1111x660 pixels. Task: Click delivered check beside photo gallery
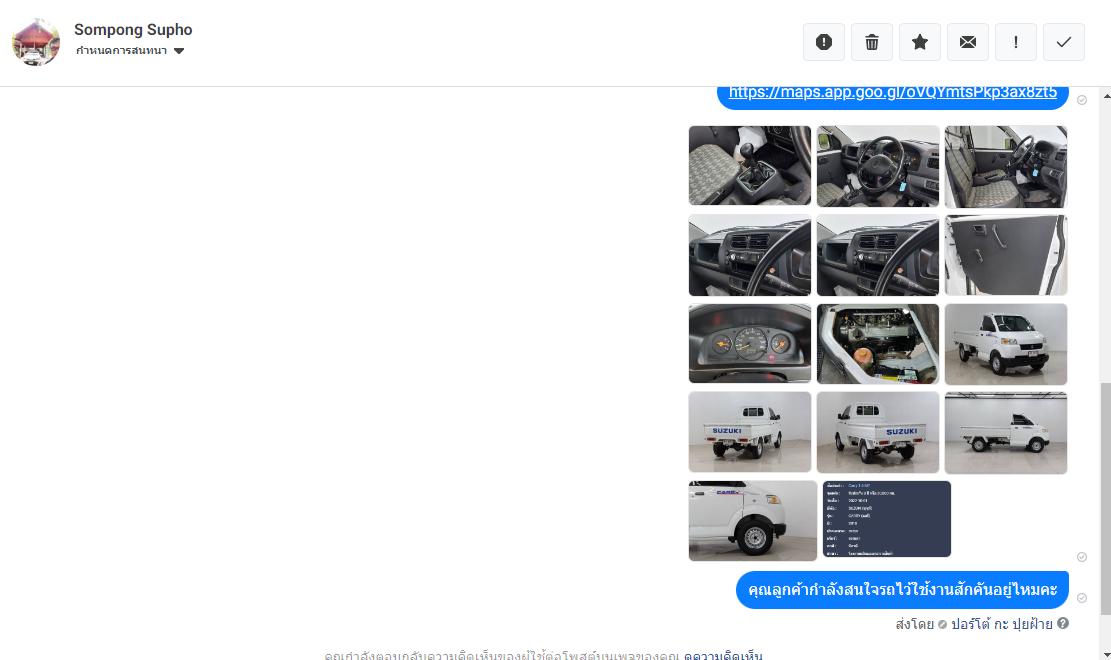click(1082, 557)
